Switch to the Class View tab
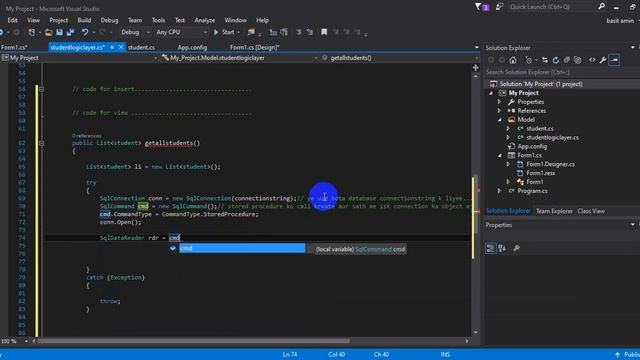Image resolution: width=640 pixels, height=360 pixels. (591, 211)
